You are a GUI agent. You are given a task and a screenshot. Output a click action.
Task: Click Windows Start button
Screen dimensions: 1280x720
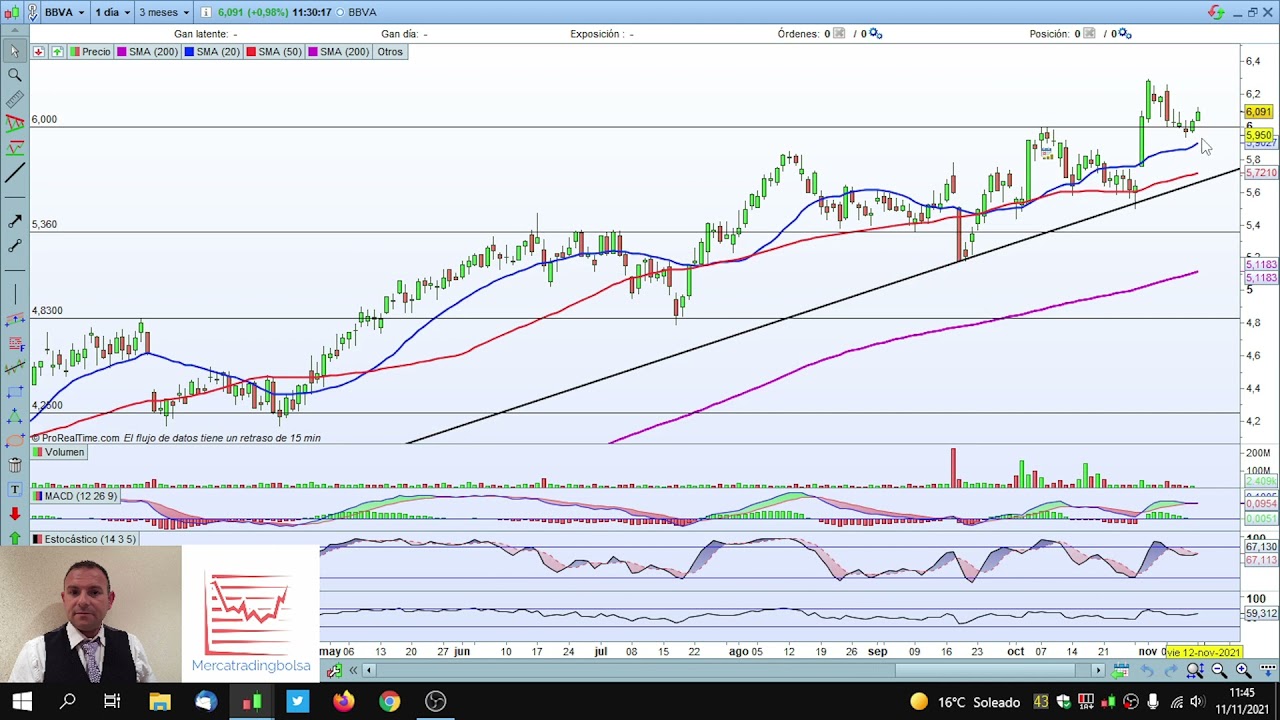[22, 701]
